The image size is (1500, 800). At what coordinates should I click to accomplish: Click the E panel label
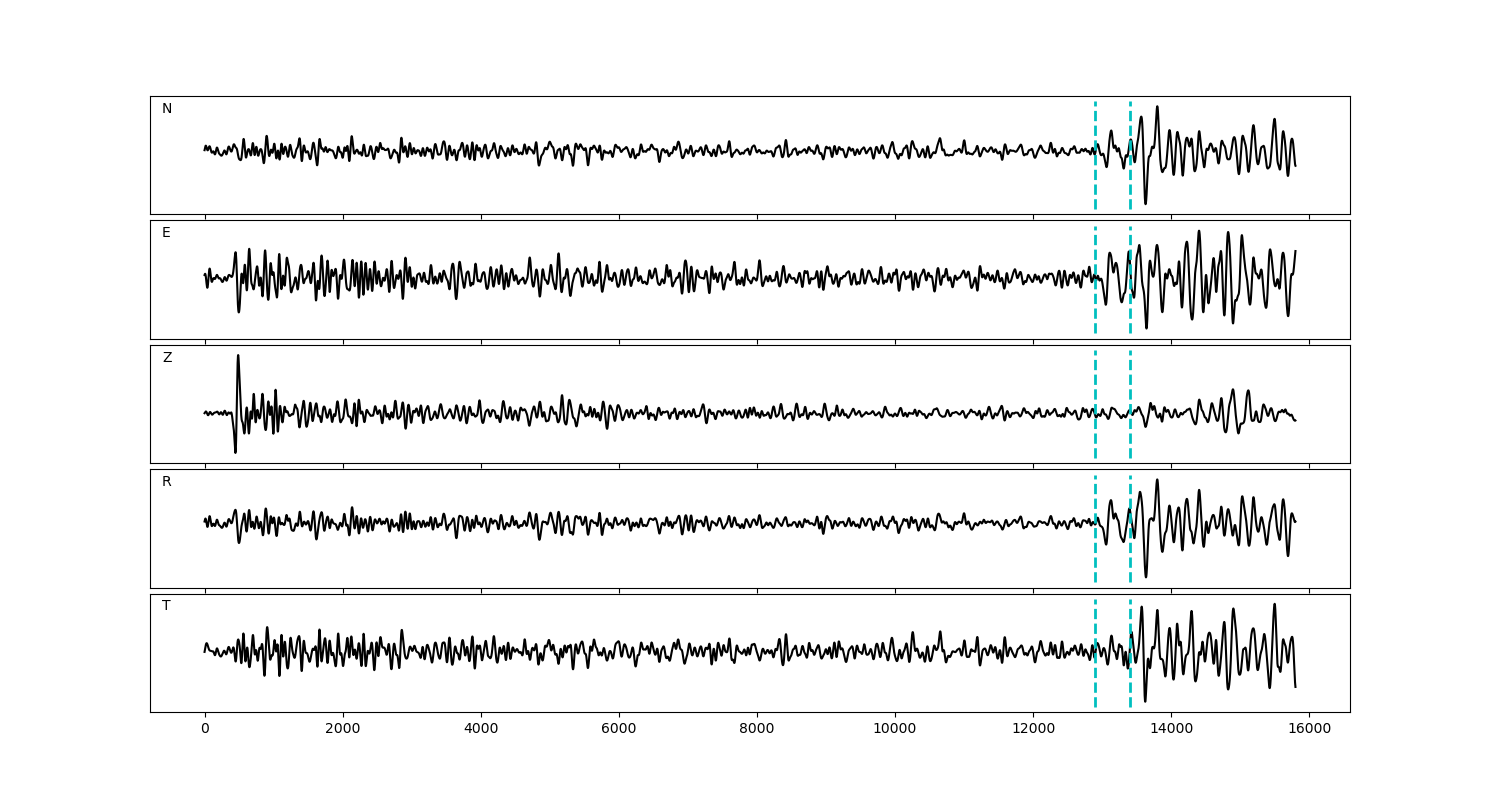tap(166, 233)
